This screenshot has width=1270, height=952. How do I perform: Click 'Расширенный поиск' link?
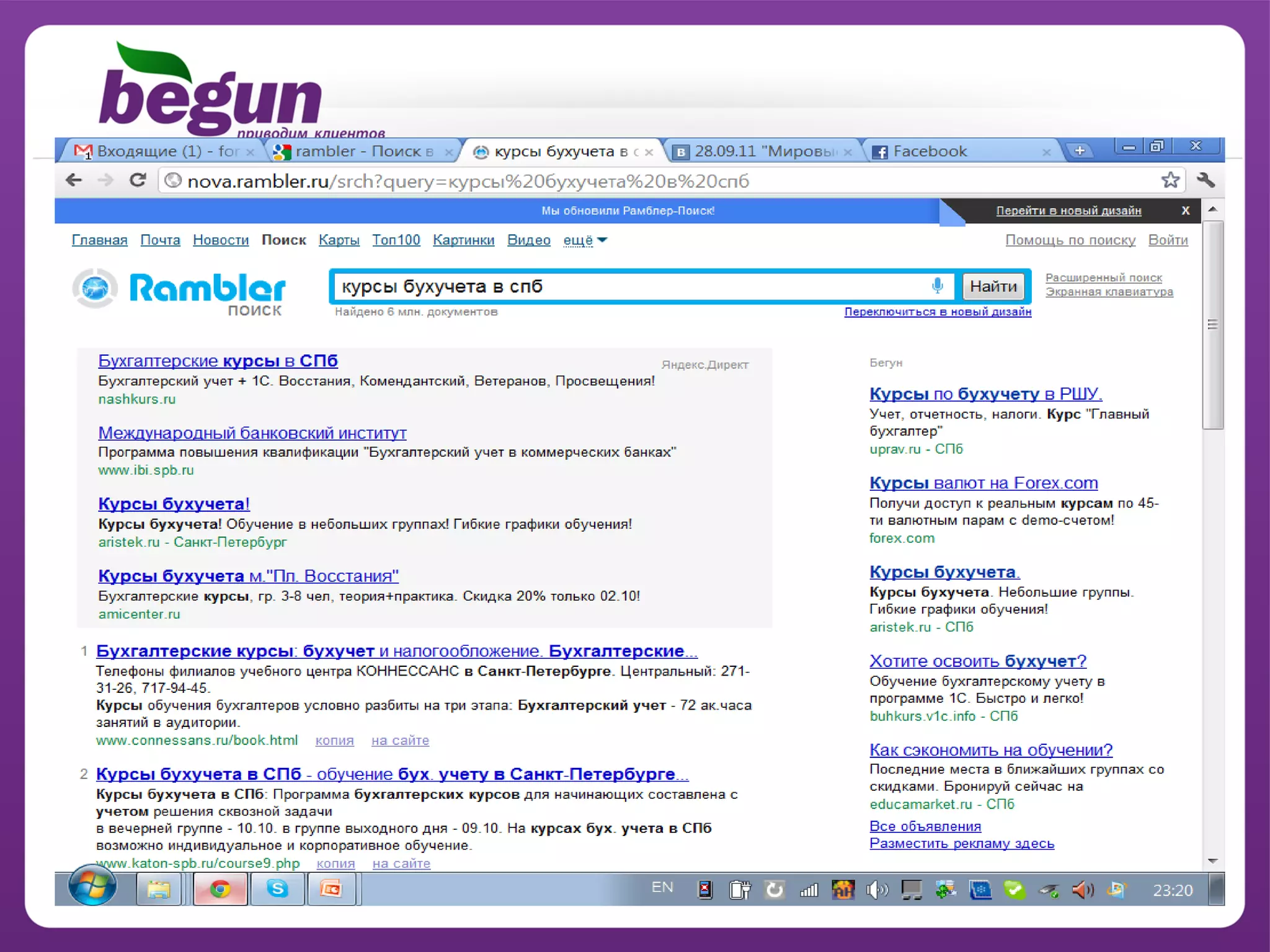tap(1103, 278)
